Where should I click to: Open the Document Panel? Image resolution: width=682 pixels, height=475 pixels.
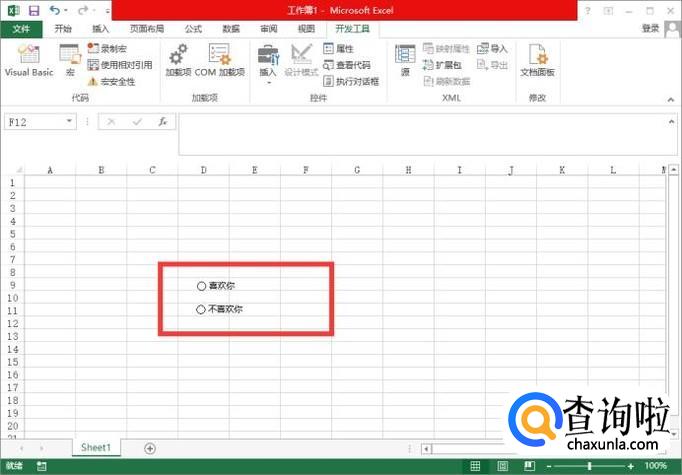coord(537,60)
